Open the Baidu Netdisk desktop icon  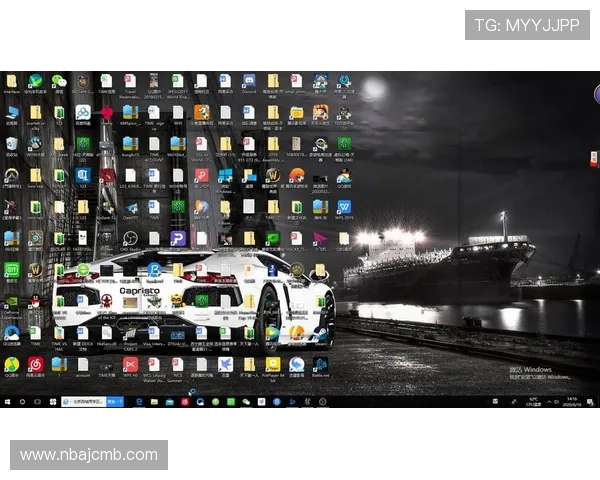[x=83, y=112]
